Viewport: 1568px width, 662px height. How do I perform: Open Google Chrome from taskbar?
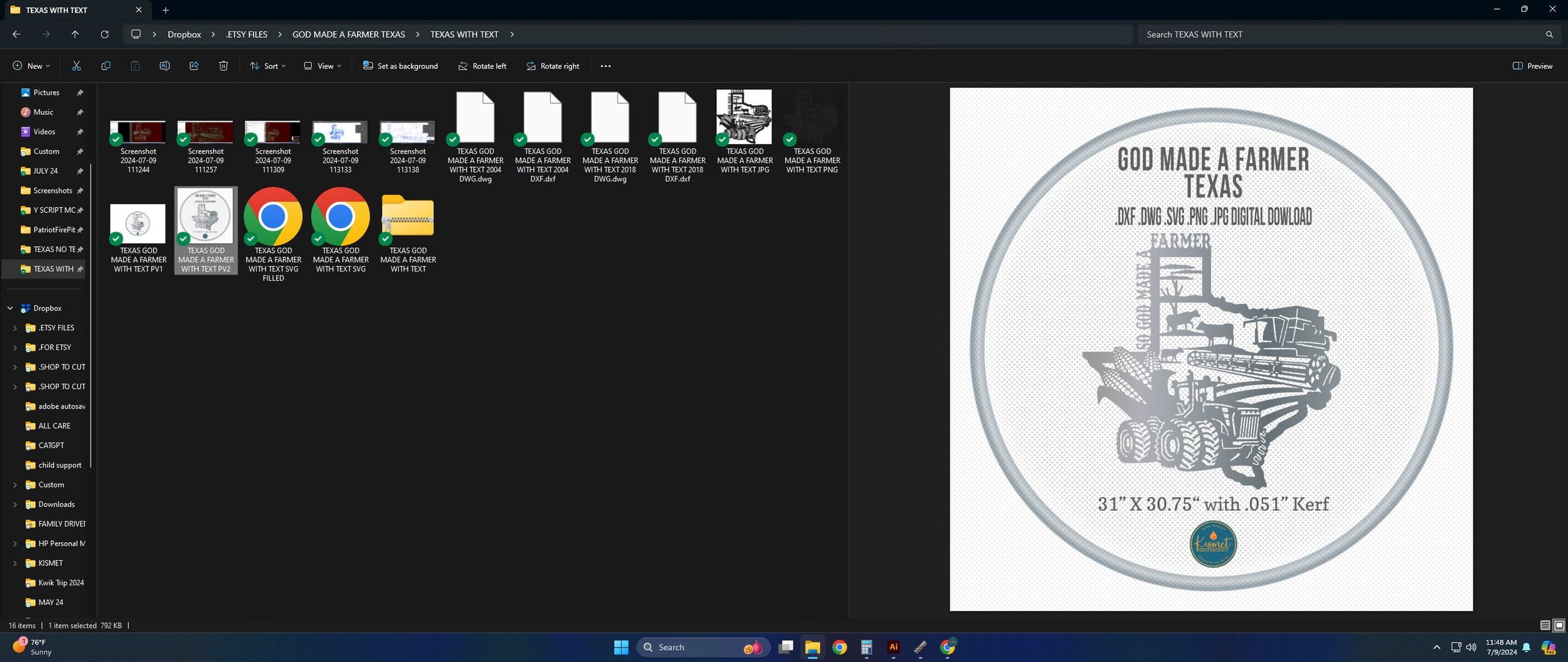(839, 647)
